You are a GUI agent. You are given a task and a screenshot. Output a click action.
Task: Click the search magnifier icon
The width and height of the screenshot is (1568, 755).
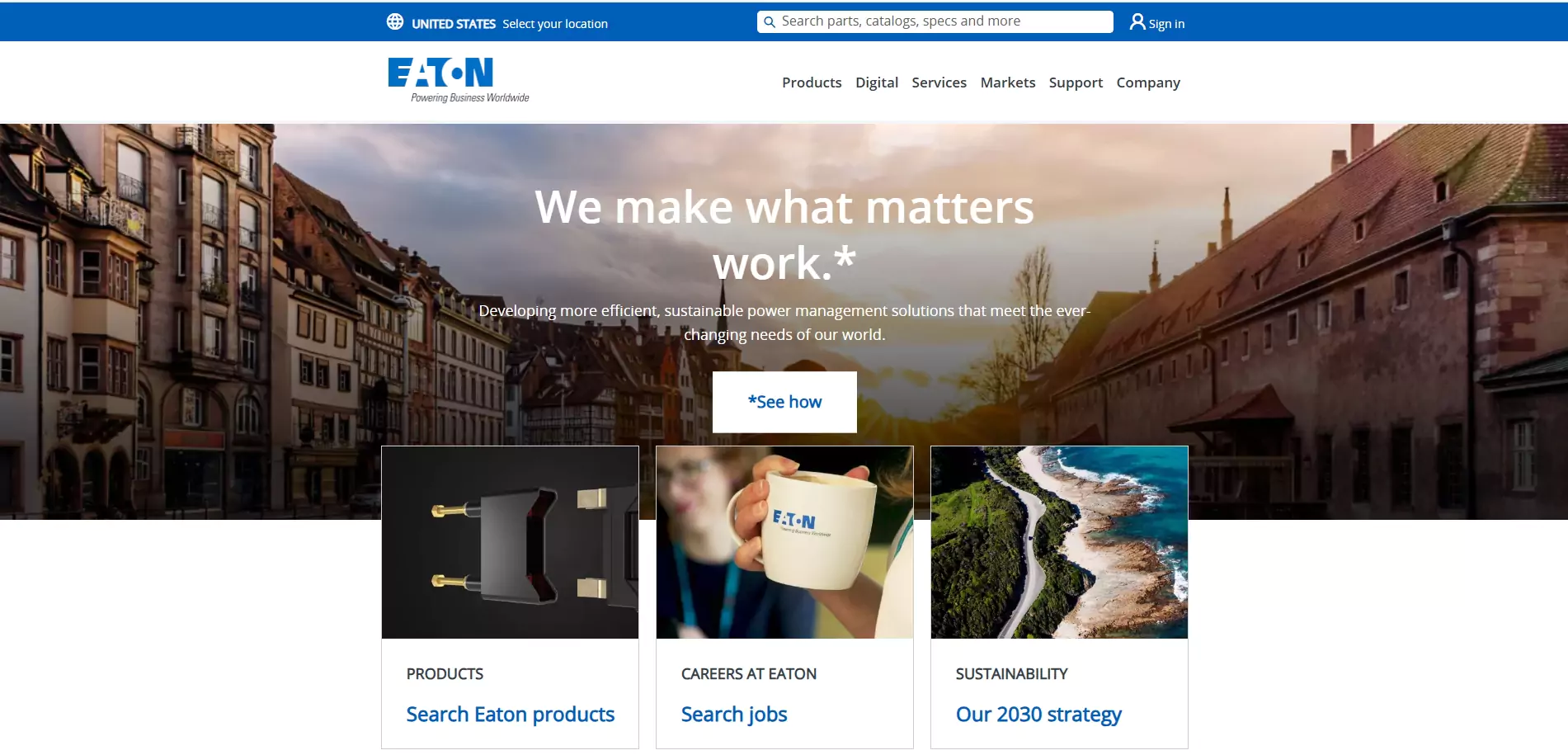(x=769, y=22)
